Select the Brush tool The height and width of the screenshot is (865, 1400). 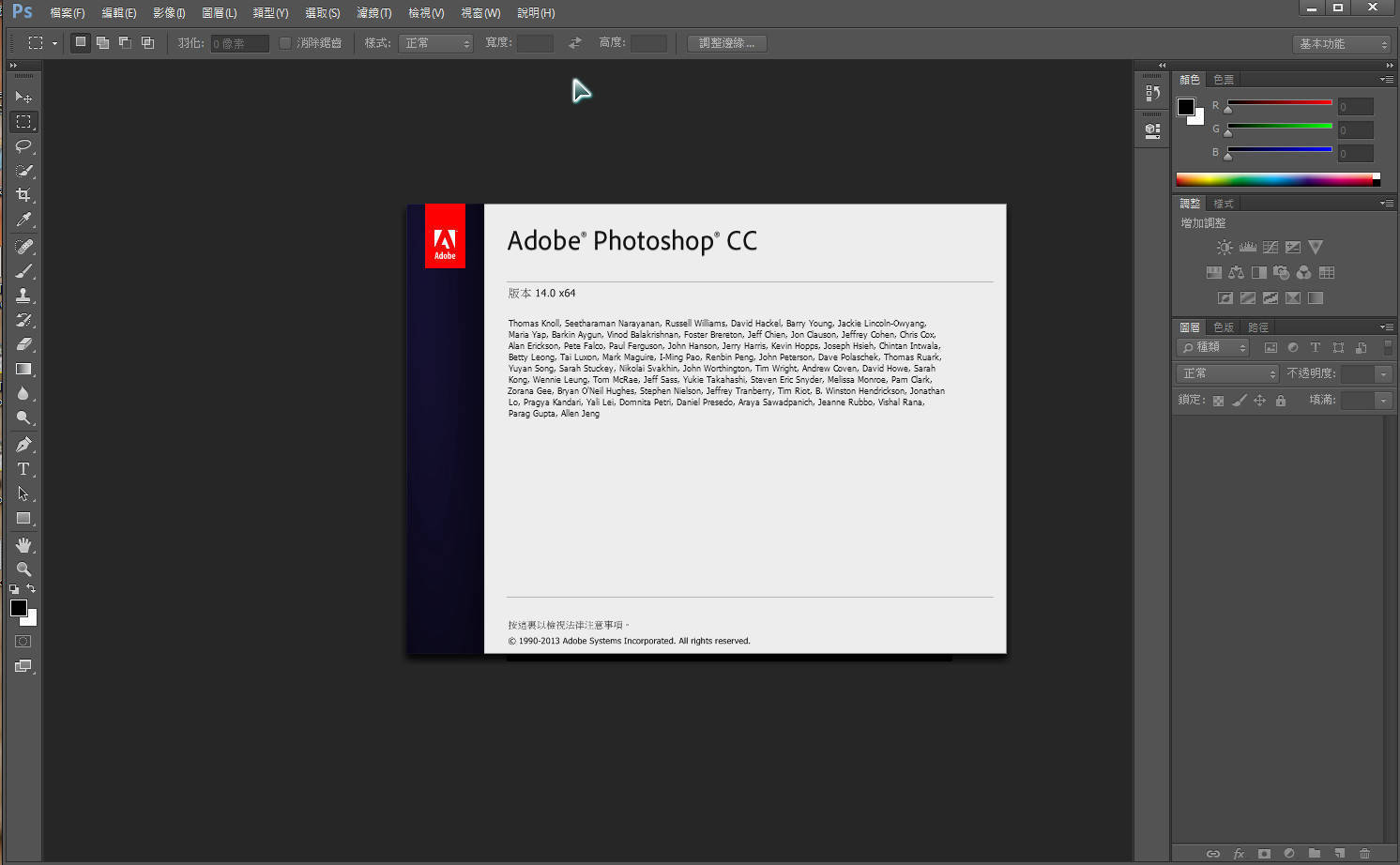(23, 271)
